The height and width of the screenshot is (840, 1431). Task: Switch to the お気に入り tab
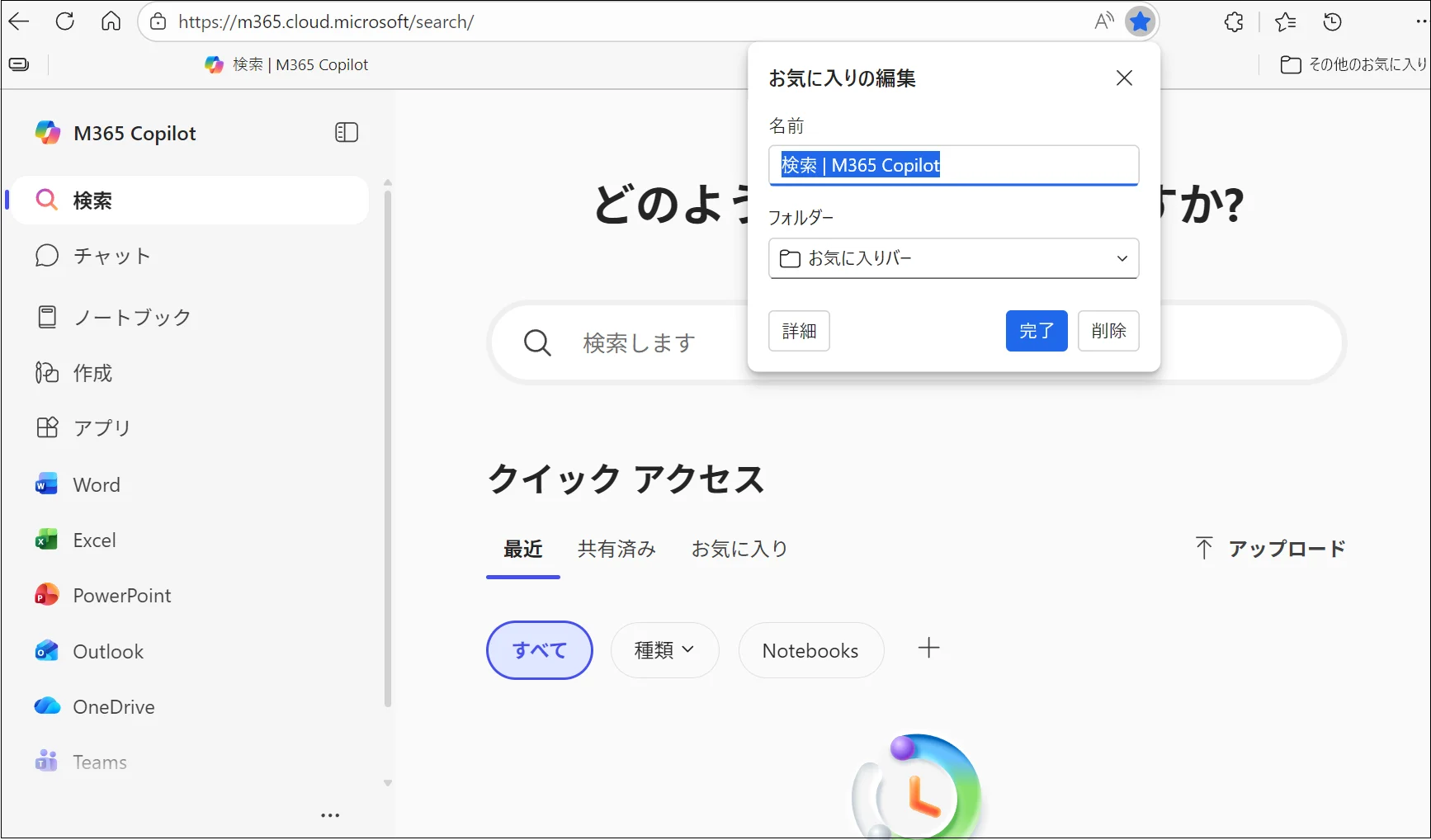click(739, 549)
